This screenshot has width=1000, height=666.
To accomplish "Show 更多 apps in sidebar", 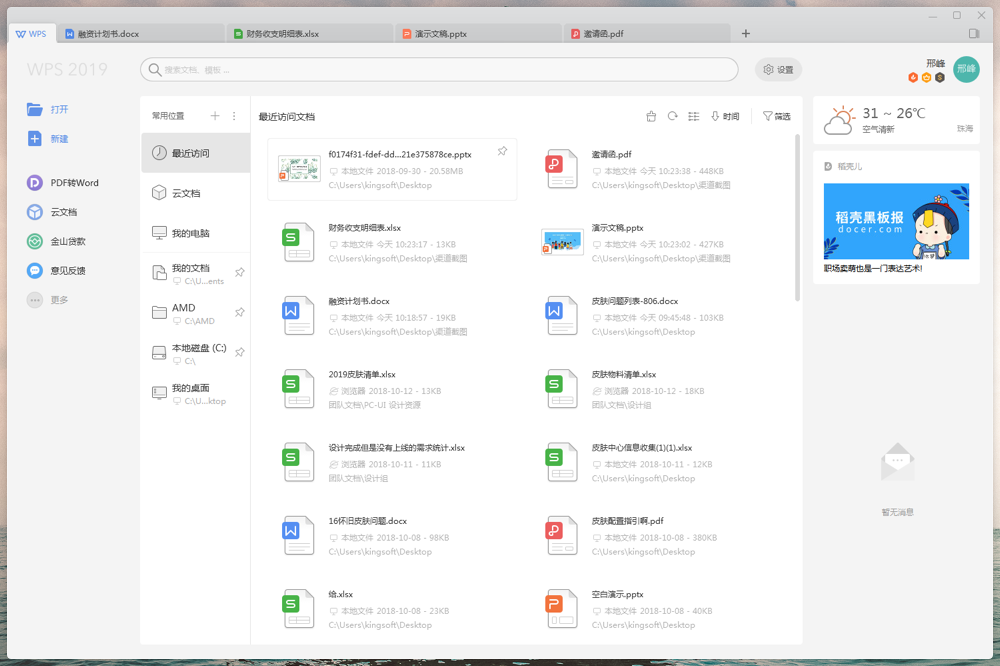I will click(x=47, y=300).
